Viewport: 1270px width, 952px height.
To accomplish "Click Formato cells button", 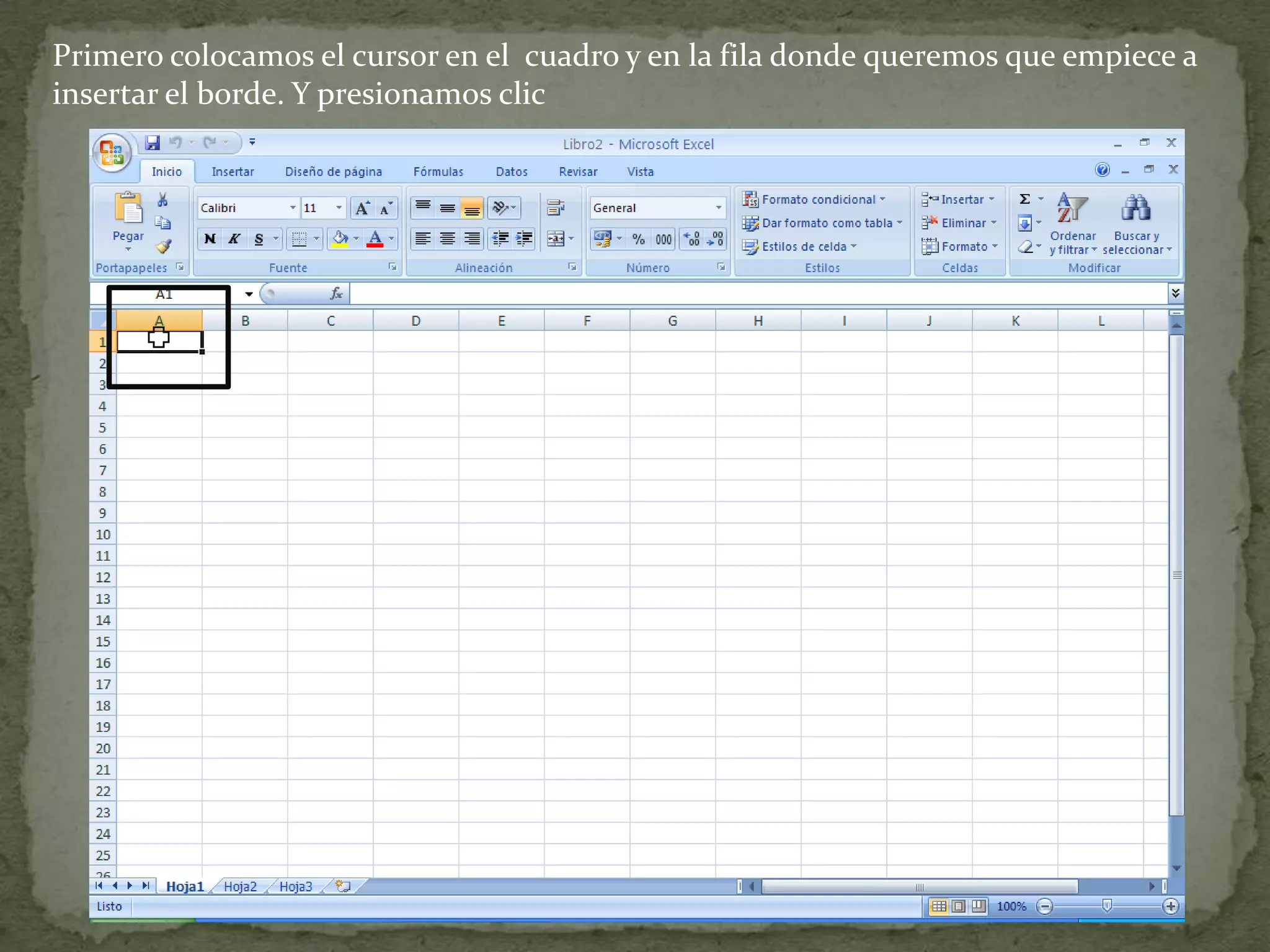I will pos(960,247).
